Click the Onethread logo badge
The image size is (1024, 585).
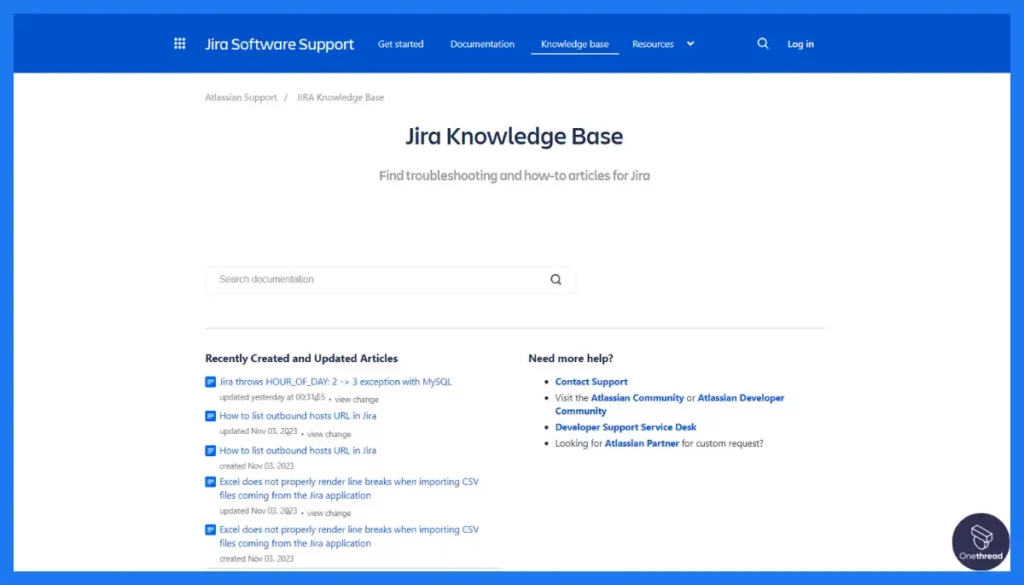980,541
